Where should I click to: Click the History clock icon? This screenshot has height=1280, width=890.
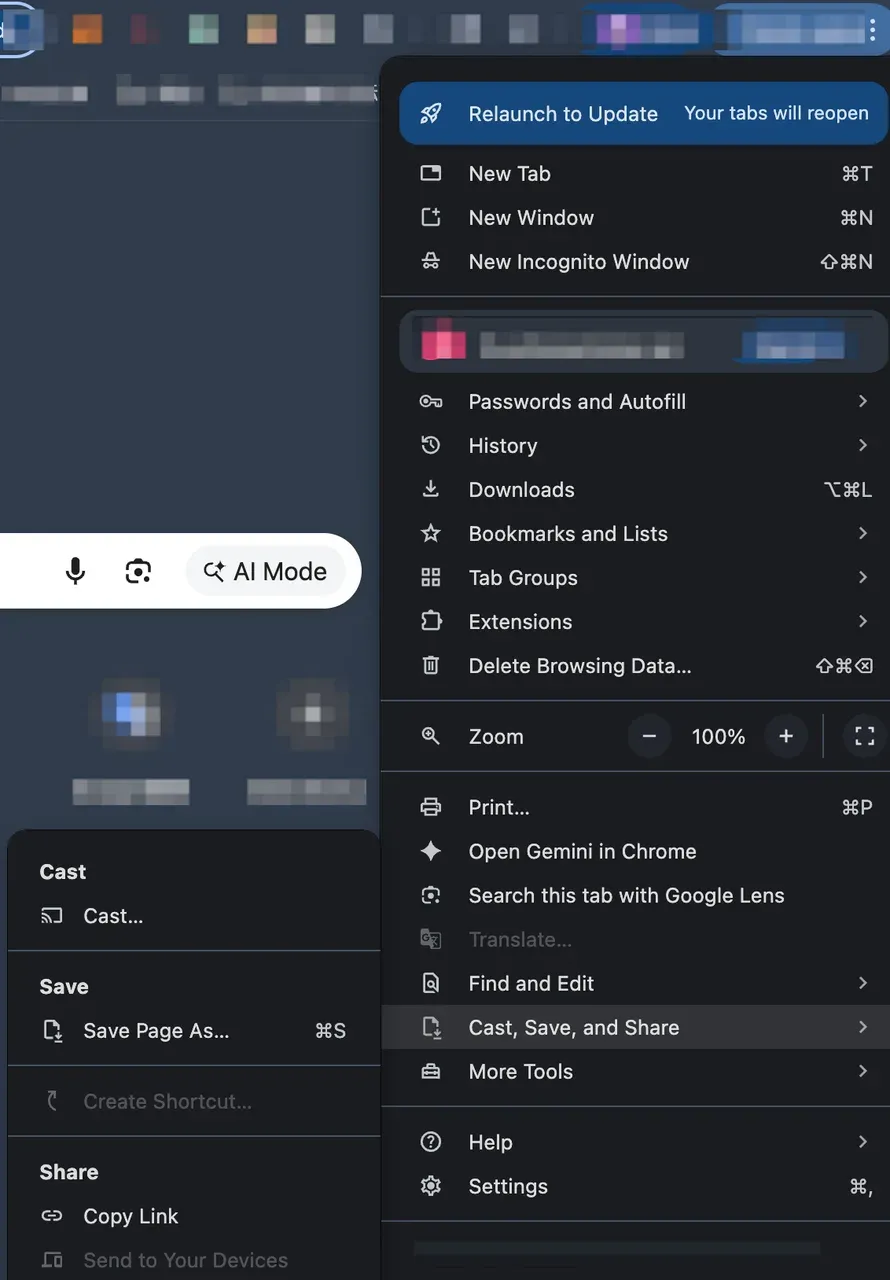(x=431, y=446)
